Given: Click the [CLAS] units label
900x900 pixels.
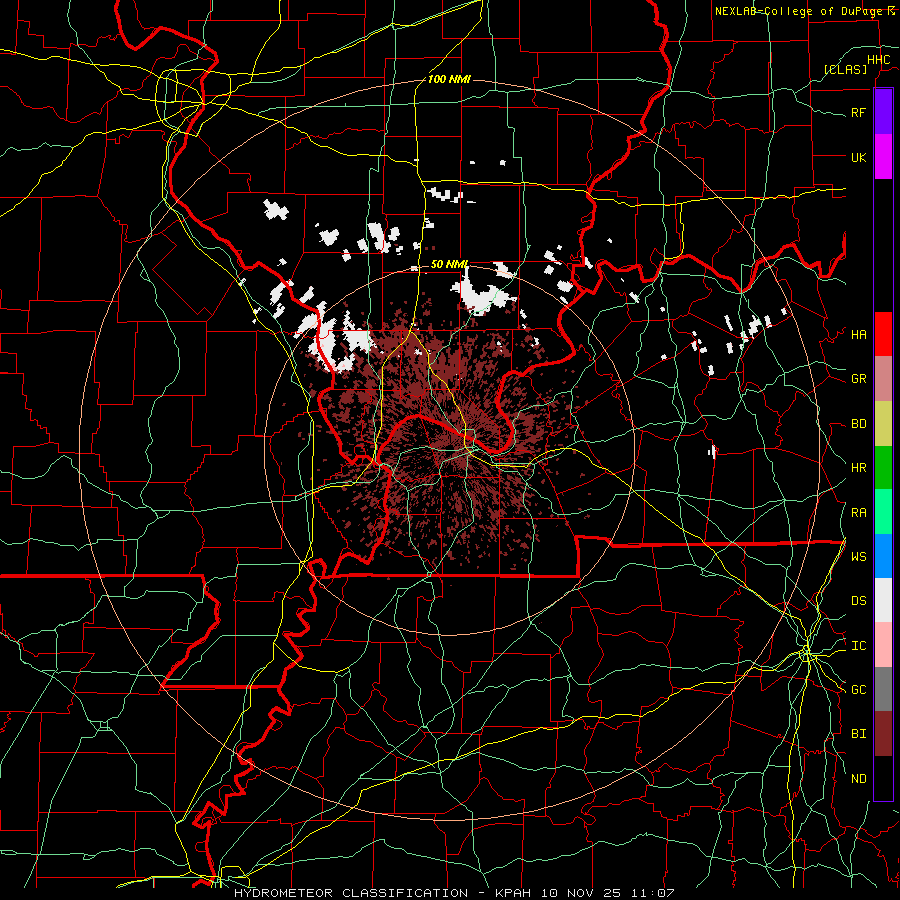Looking at the screenshot, I should [x=845, y=70].
